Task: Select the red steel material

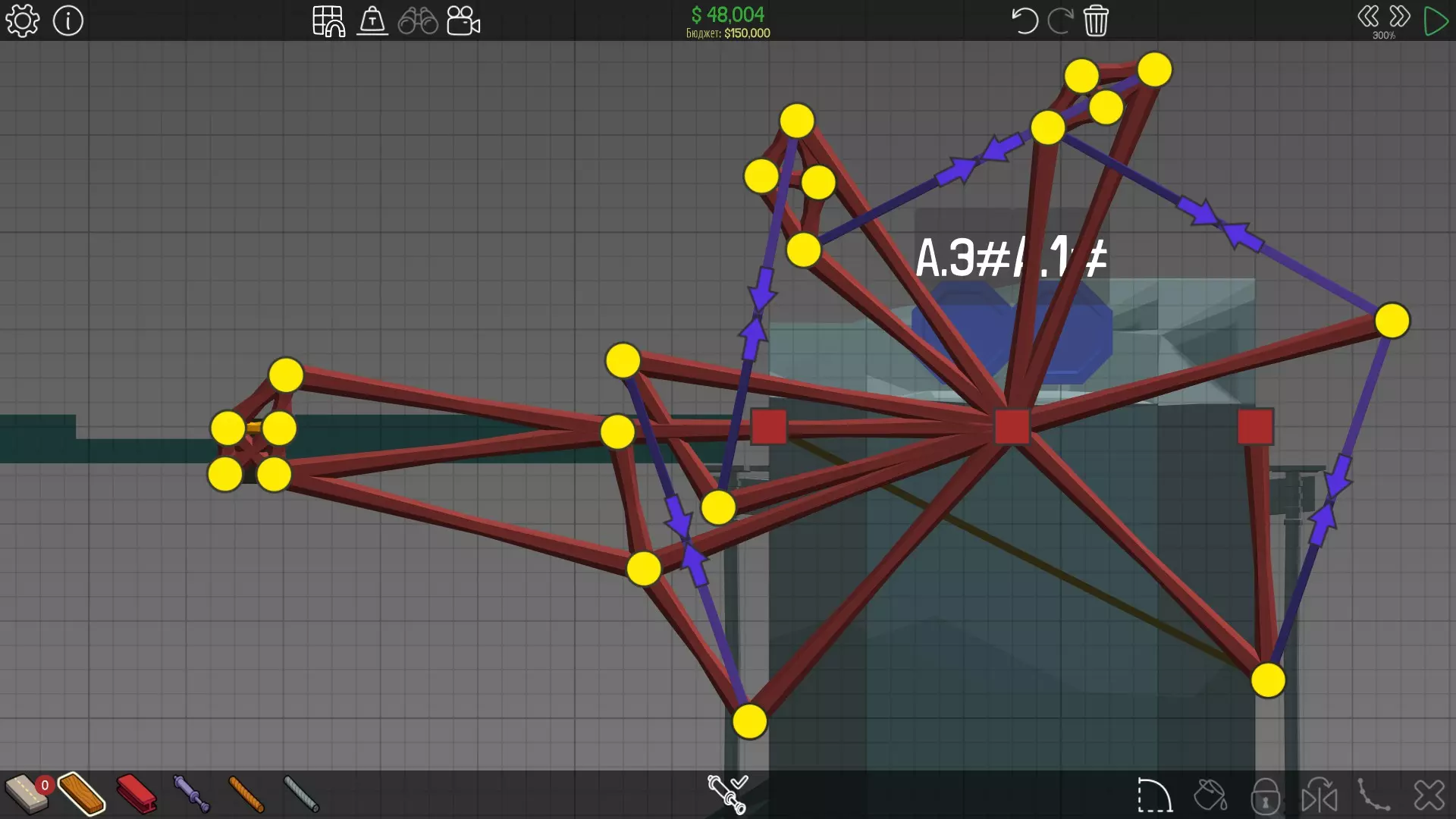Action: (136, 794)
